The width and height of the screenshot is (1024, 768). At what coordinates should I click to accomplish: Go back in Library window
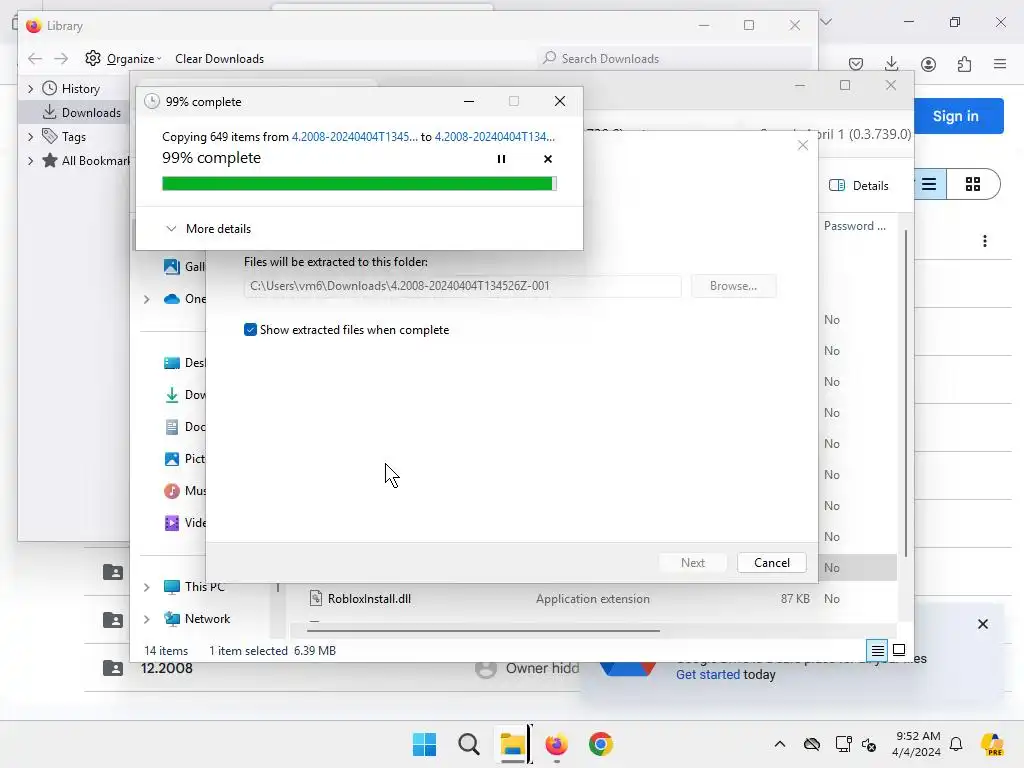(35, 59)
